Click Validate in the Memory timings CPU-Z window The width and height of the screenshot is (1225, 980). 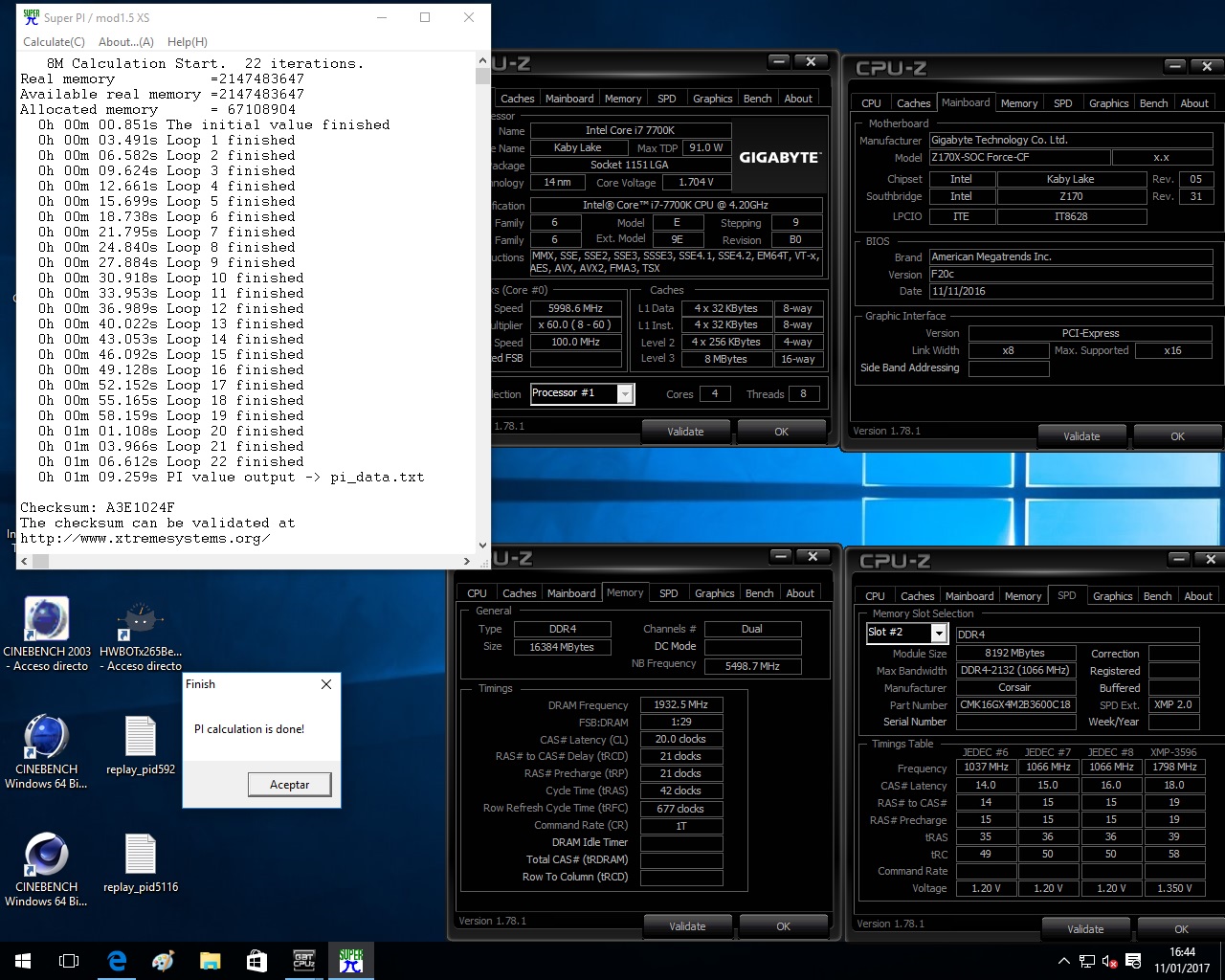point(687,926)
